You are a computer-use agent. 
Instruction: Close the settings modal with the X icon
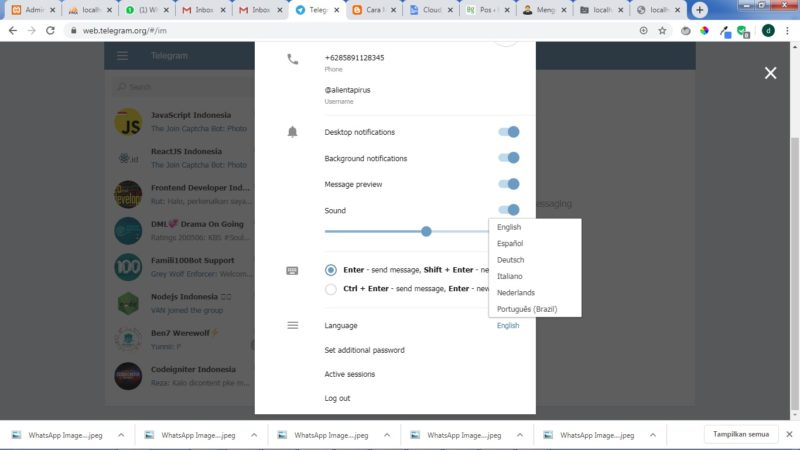(x=770, y=73)
